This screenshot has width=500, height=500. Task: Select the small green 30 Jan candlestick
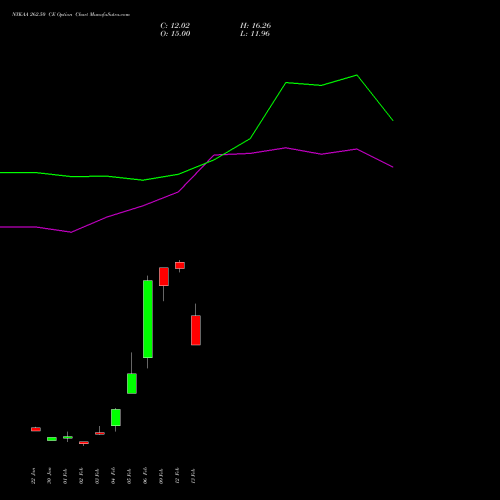pyautogui.click(x=52, y=439)
